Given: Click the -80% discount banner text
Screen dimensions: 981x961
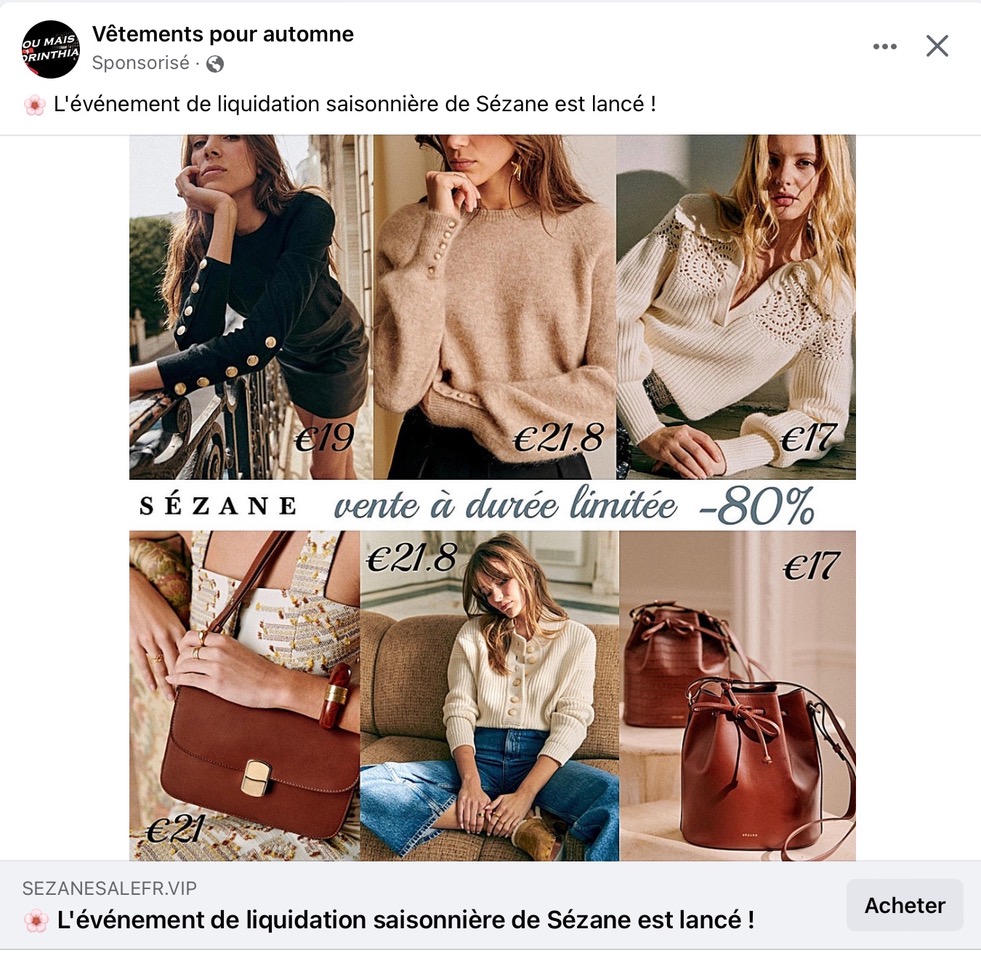Looking at the screenshot, I should pyautogui.click(x=757, y=506).
